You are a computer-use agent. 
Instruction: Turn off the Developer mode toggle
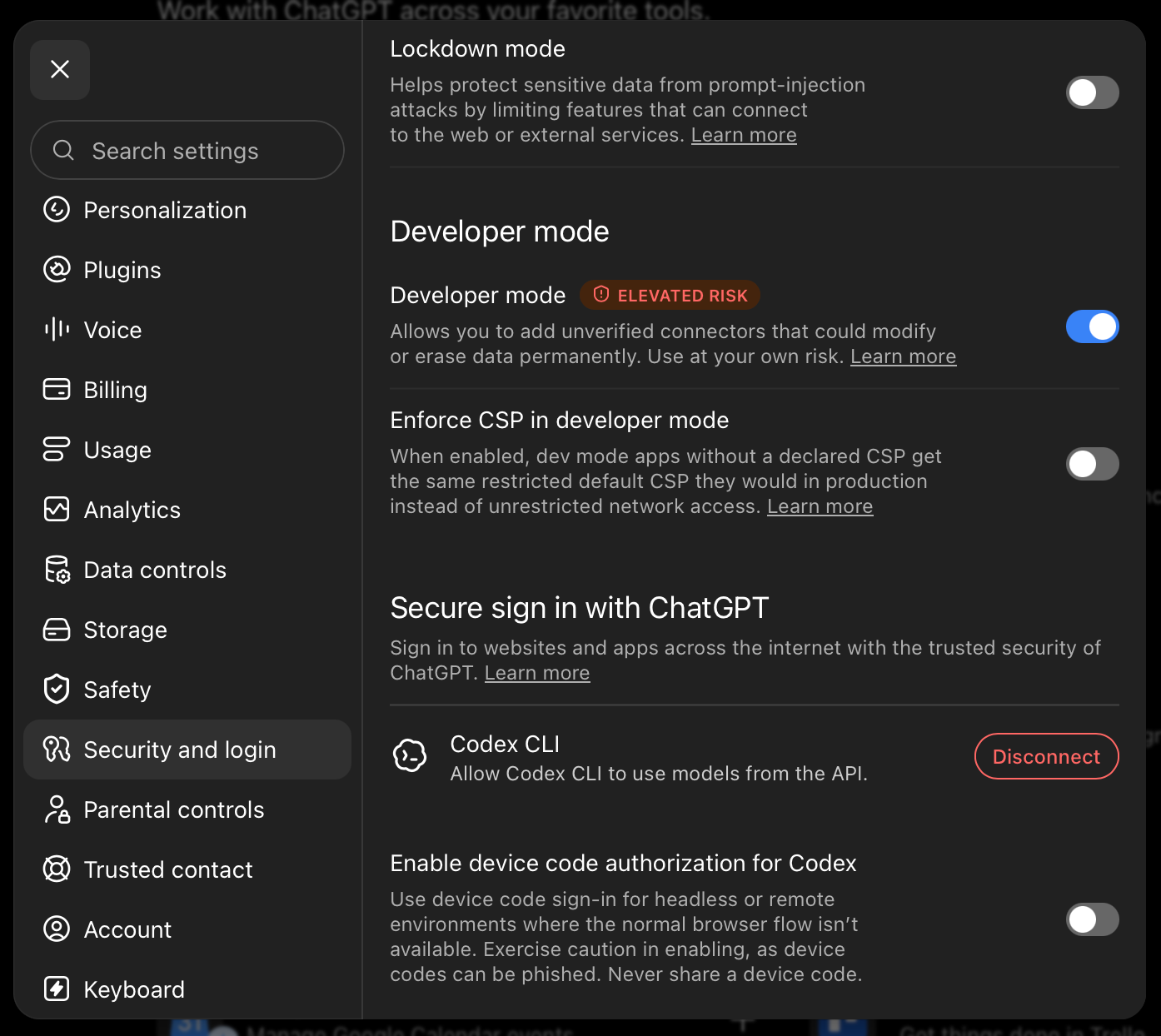click(1093, 326)
